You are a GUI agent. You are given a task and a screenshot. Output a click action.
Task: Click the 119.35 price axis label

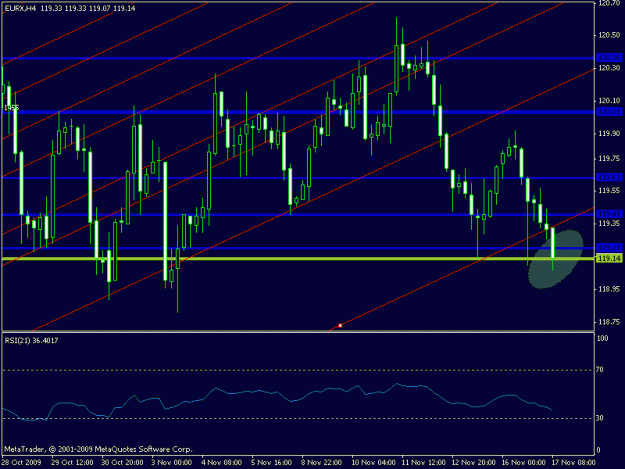click(x=609, y=224)
